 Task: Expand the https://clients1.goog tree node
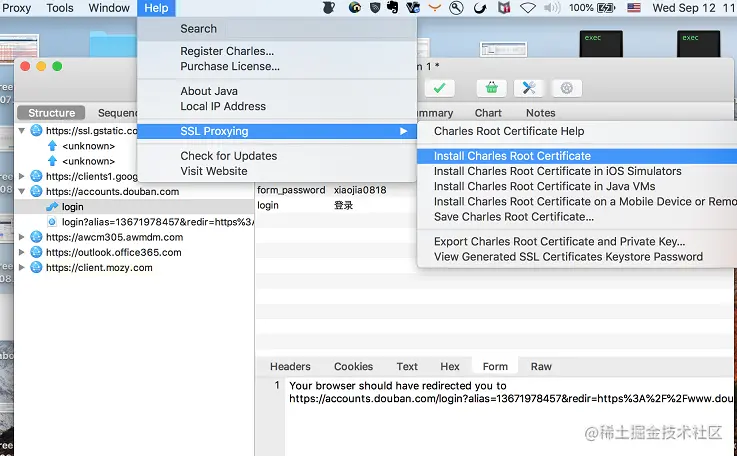[x=22, y=176]
